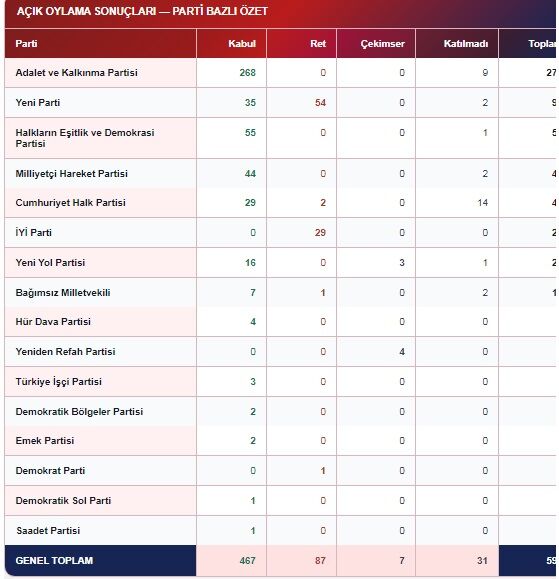Click Demokrat Parti's Ret value 1
This screenshot has width=559, height=579.
tap(323, 471)
